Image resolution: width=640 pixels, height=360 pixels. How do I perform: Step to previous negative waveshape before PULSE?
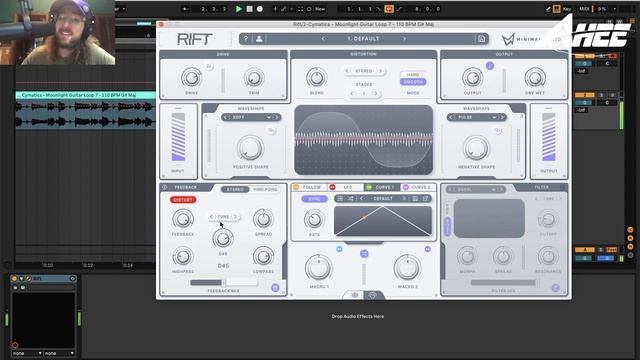(x=451, y=118)
